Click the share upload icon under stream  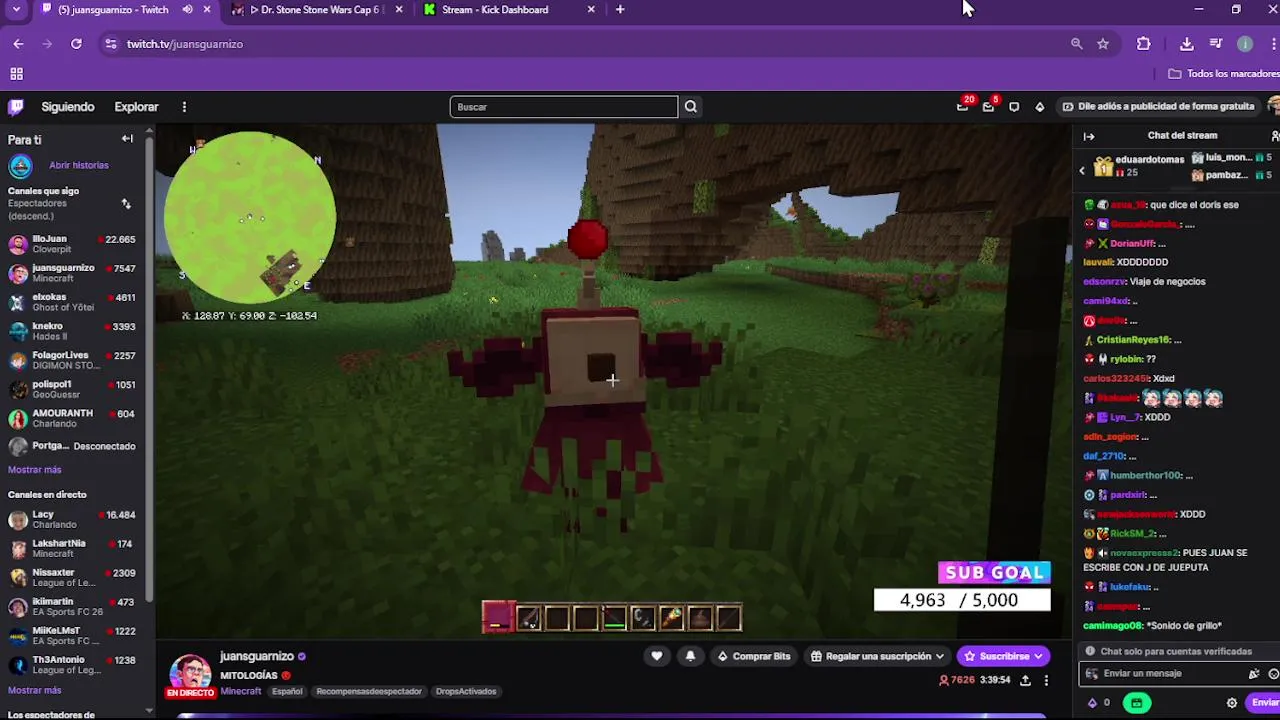click(1025, 681)
